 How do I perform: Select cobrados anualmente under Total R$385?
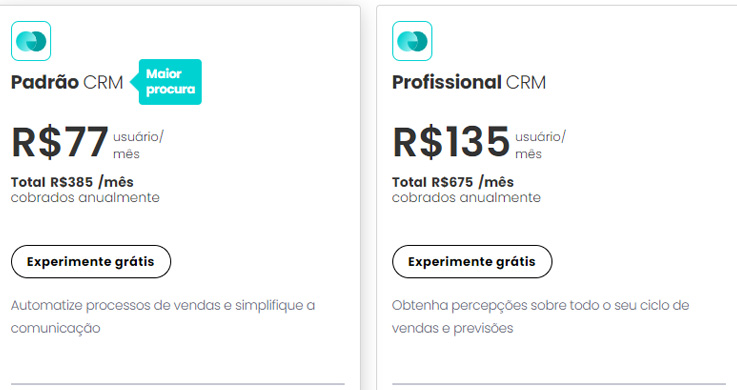click(x=85, y=197)
